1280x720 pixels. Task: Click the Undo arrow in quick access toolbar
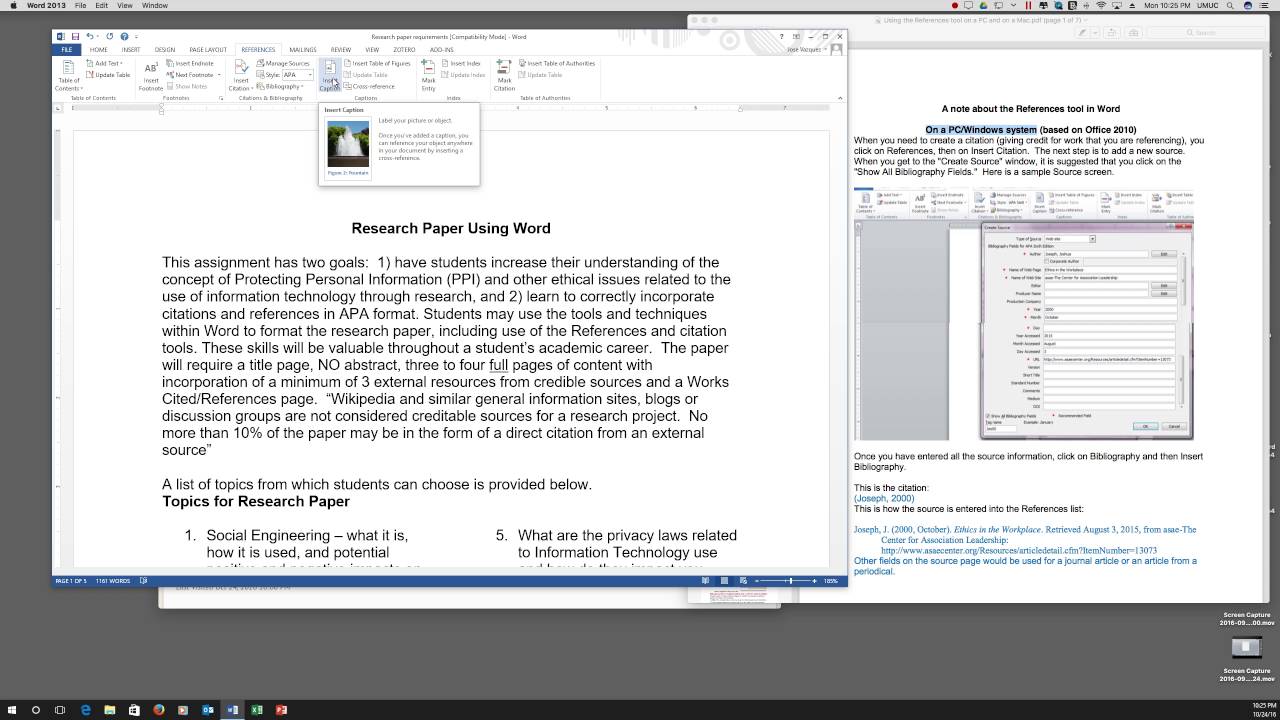89,36
